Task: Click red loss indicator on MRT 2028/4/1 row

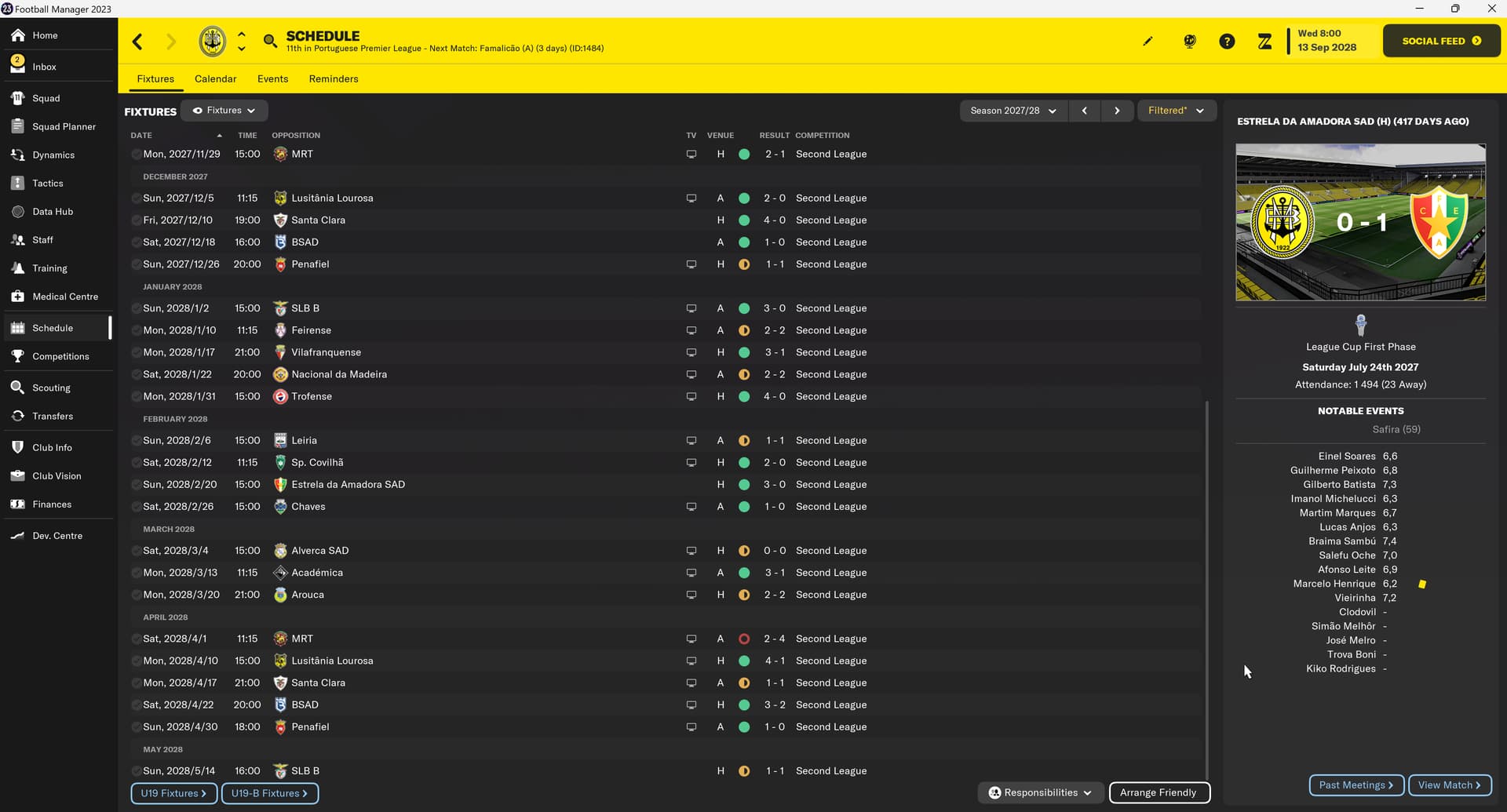Action: point(744,639)
